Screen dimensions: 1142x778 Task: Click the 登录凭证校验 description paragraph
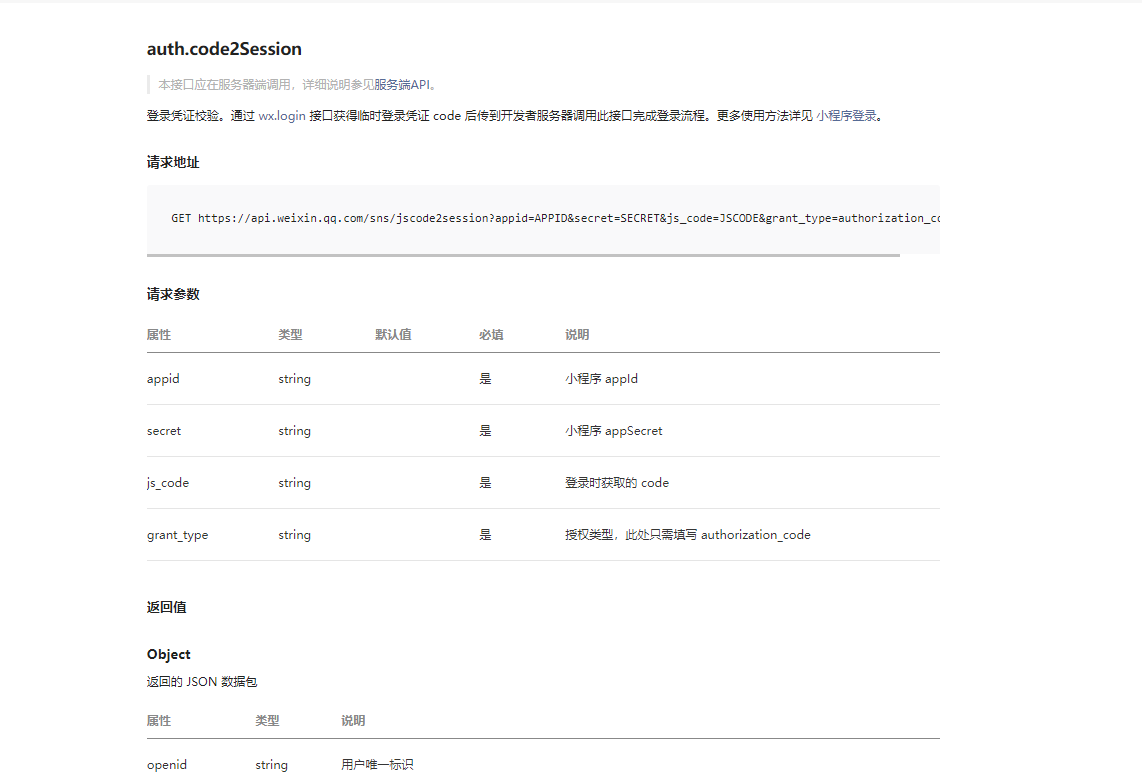[515, 116]
